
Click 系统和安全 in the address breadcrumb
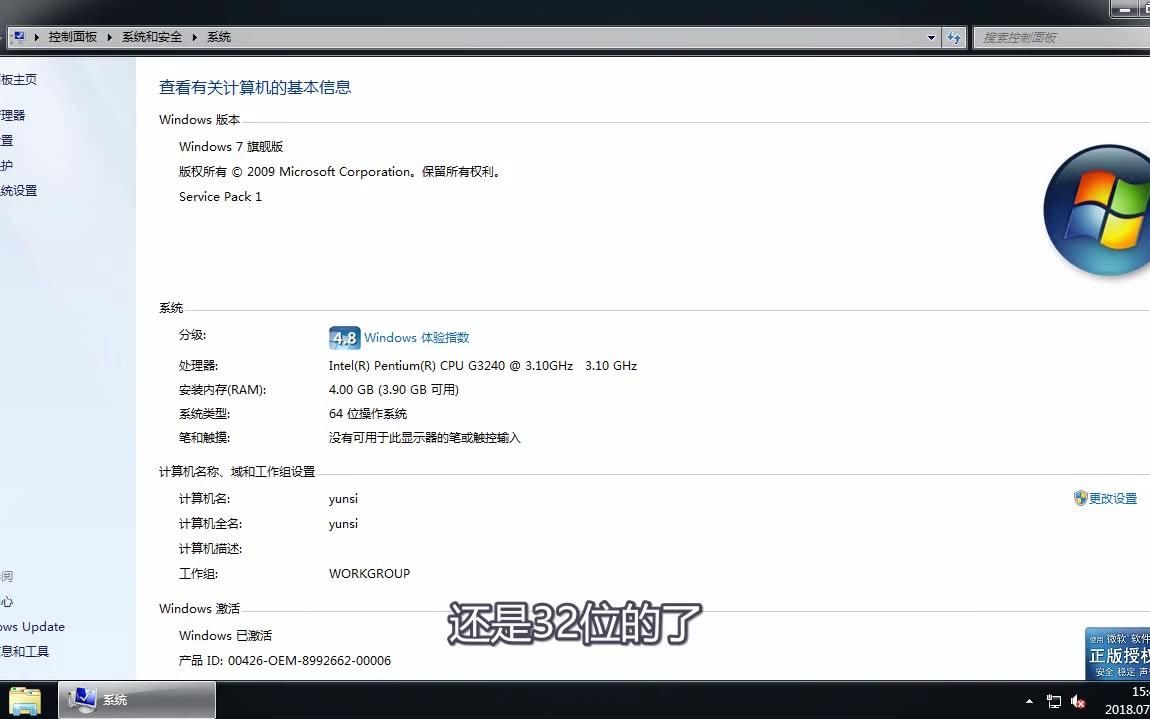click(152, 37)
